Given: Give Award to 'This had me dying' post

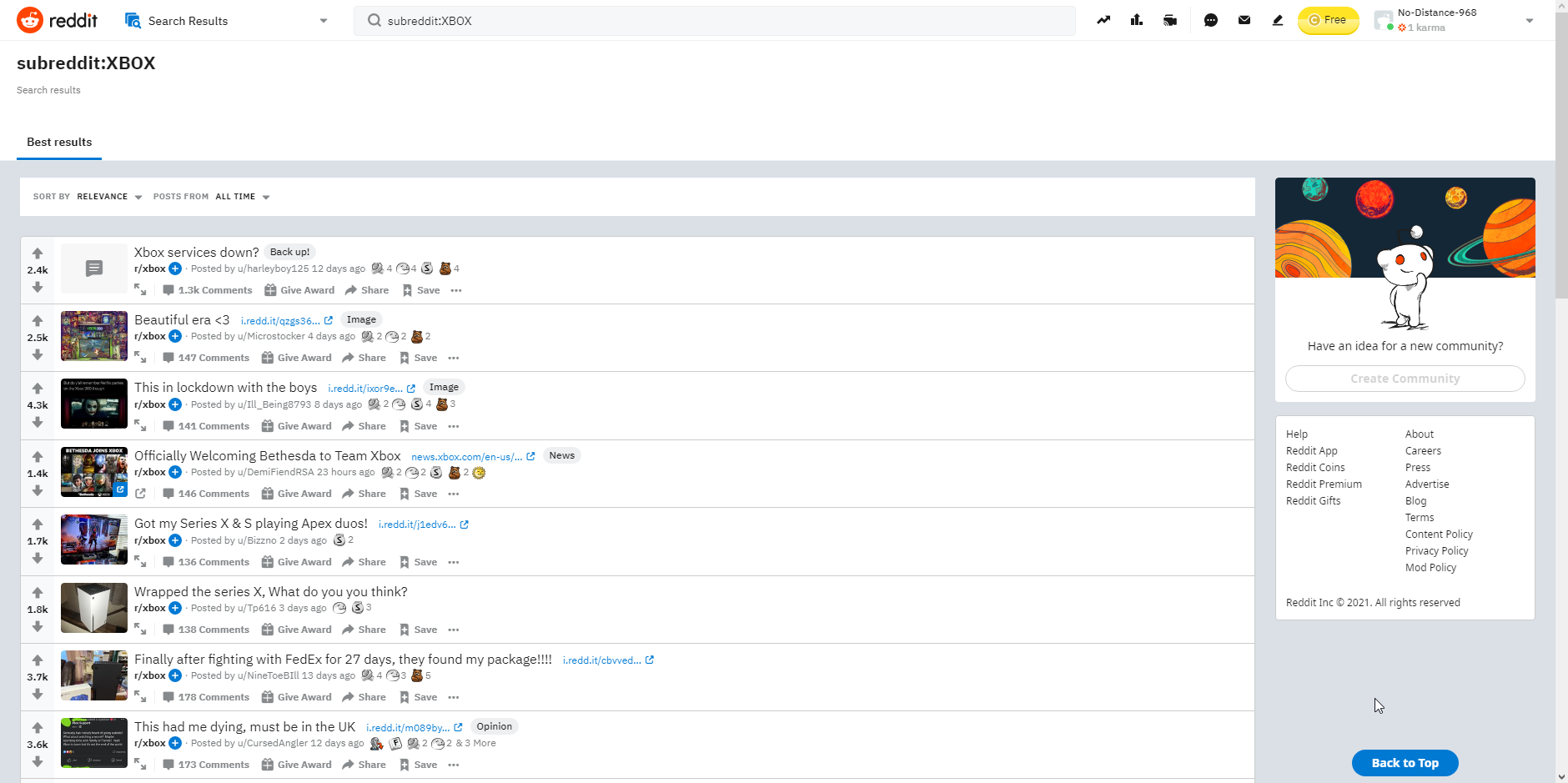Looking at the screenshot, I should click(296, 765).
